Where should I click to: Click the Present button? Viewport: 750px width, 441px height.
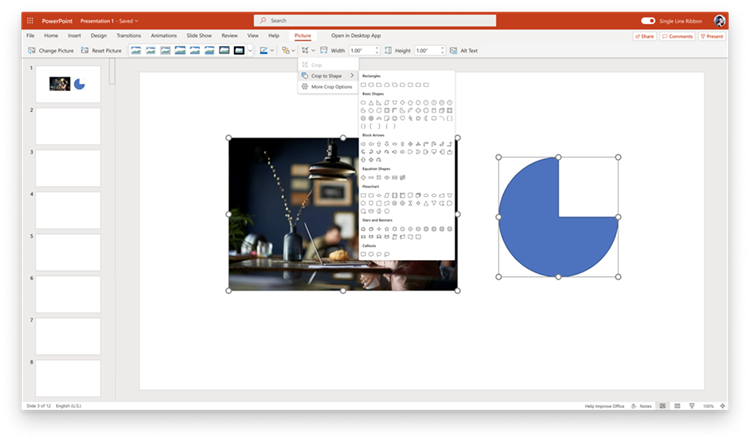tap(712, 36)
